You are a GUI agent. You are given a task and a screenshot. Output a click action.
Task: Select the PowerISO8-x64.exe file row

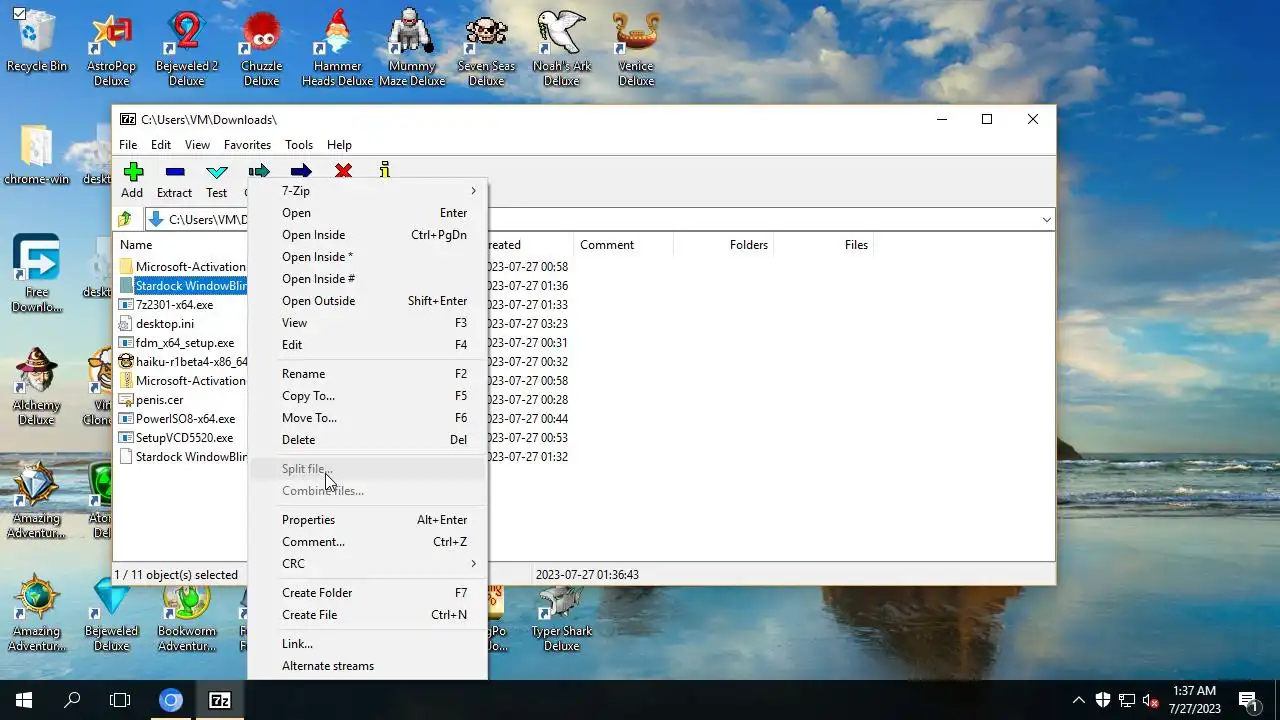click(185, 419)
